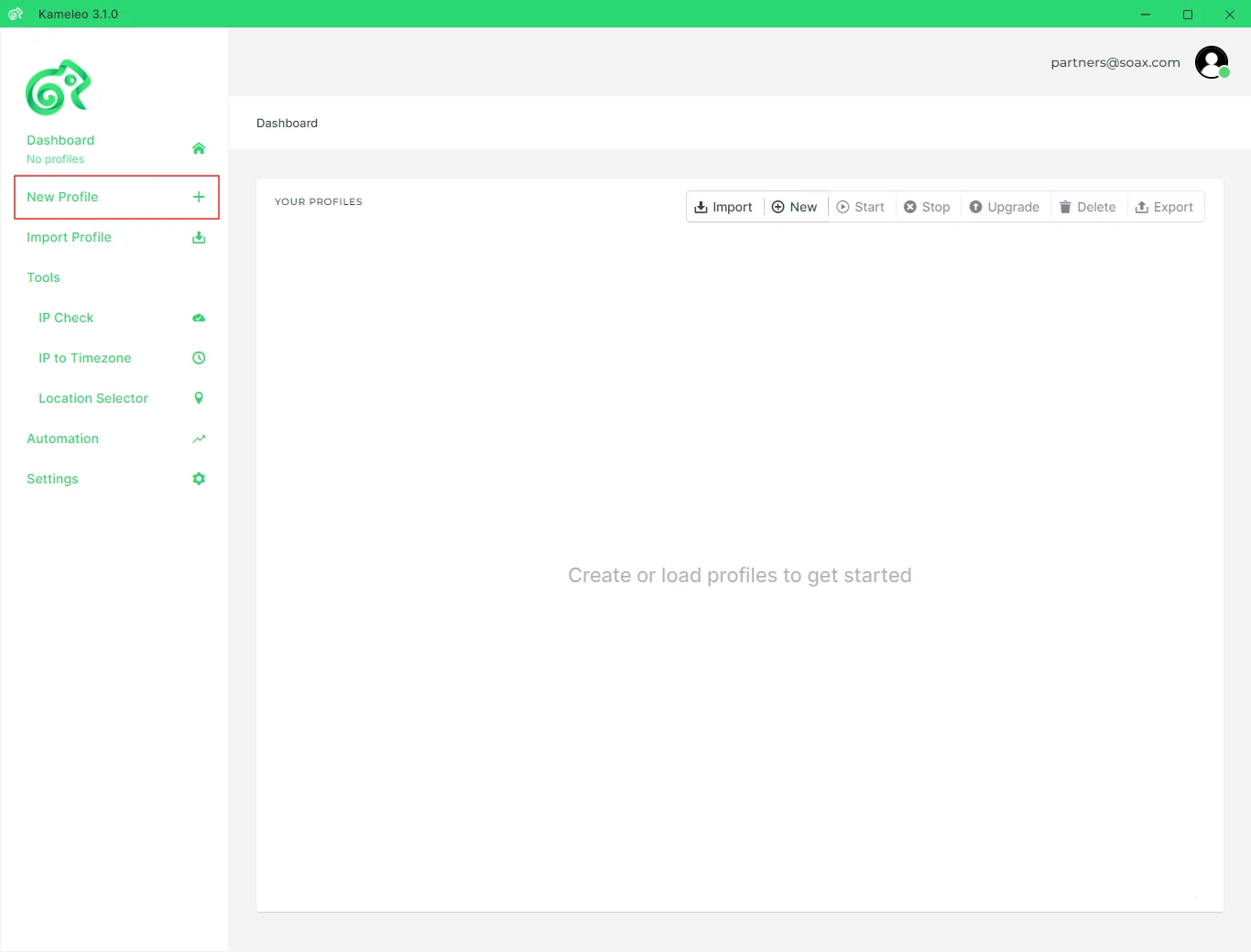Click the Upgrade toolbar button
The image size is (1251, 952).
pyautogui.click(x=1004, y=207)
